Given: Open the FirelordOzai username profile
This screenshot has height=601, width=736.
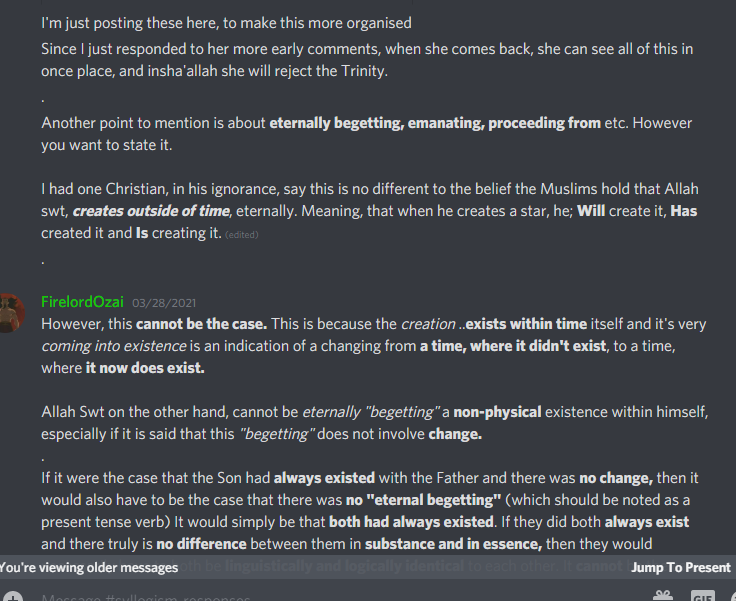Looking at the screenshot, I should pyautogui.click(x=82, y=302).
